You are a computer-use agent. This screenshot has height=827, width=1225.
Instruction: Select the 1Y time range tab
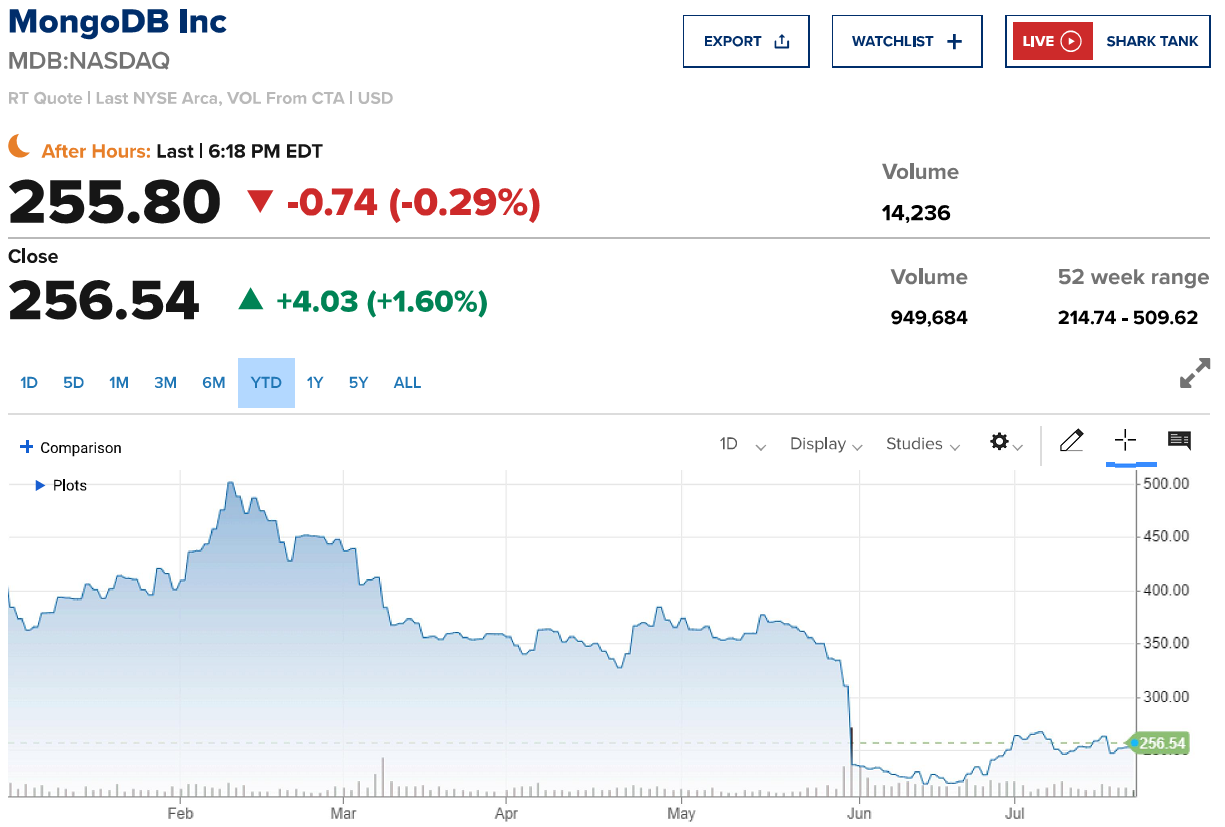click(315, 383)
